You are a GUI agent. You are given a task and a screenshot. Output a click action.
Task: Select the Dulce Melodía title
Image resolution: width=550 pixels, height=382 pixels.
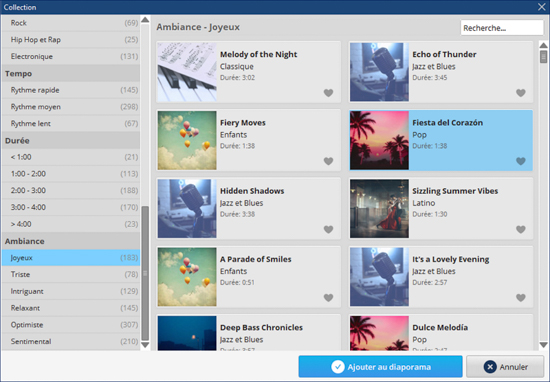click(440, 327)
